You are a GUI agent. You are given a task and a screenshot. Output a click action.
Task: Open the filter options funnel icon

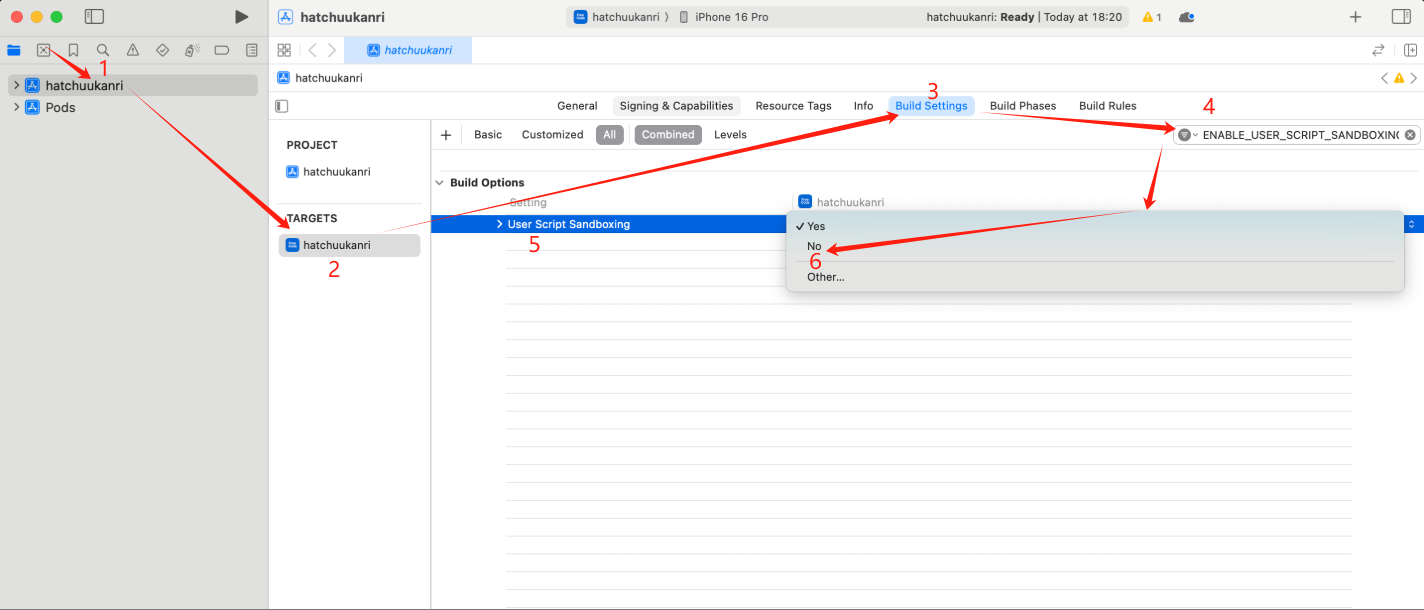point(1187,135)
